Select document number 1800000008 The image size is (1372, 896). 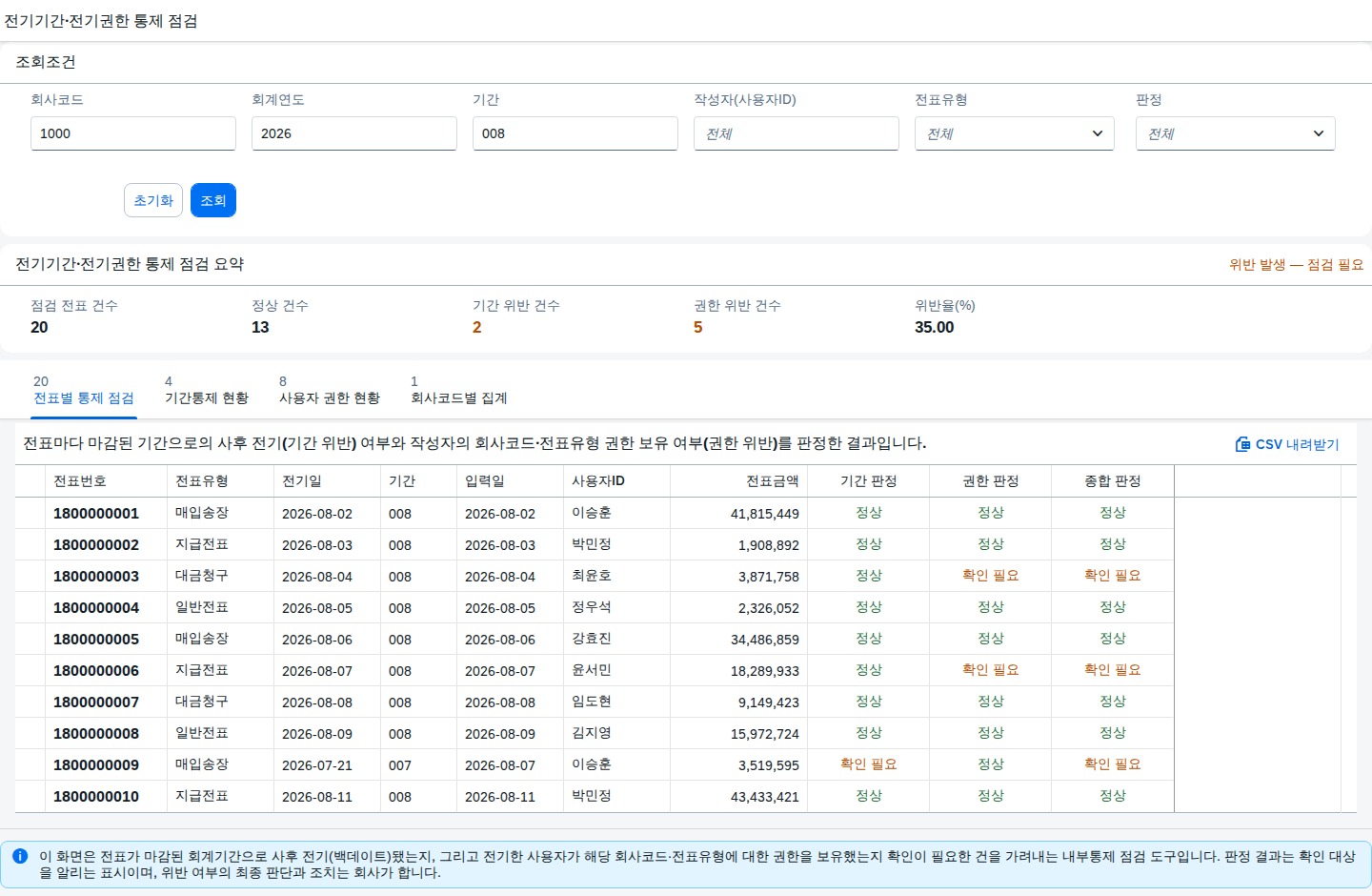tap(96, 734)
